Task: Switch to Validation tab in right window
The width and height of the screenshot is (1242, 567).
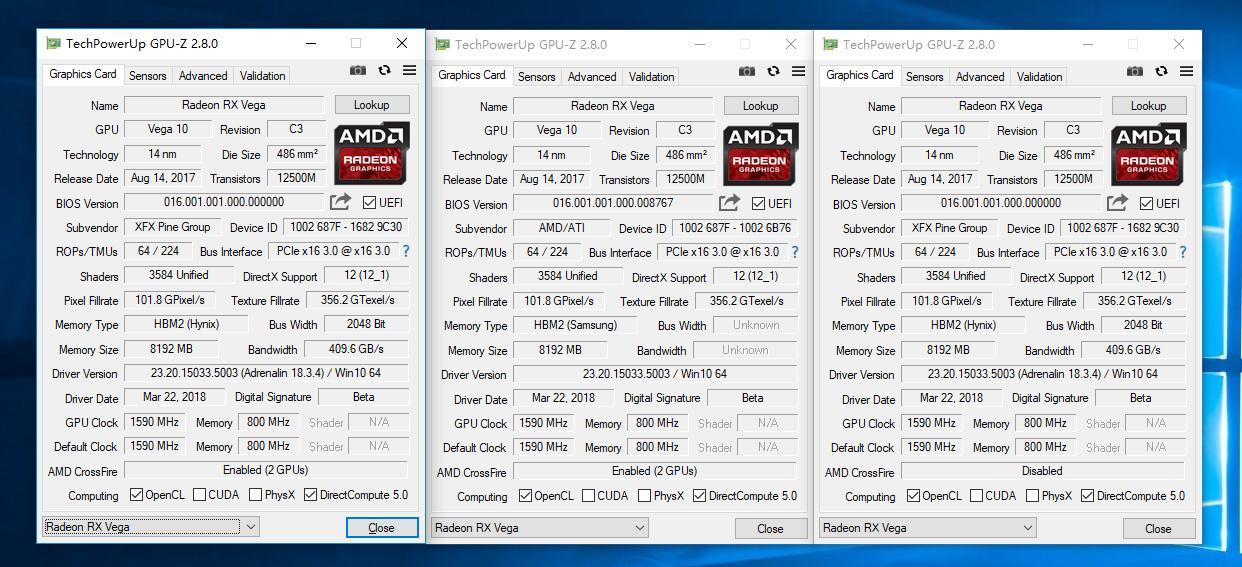Action: point(1040,77)
